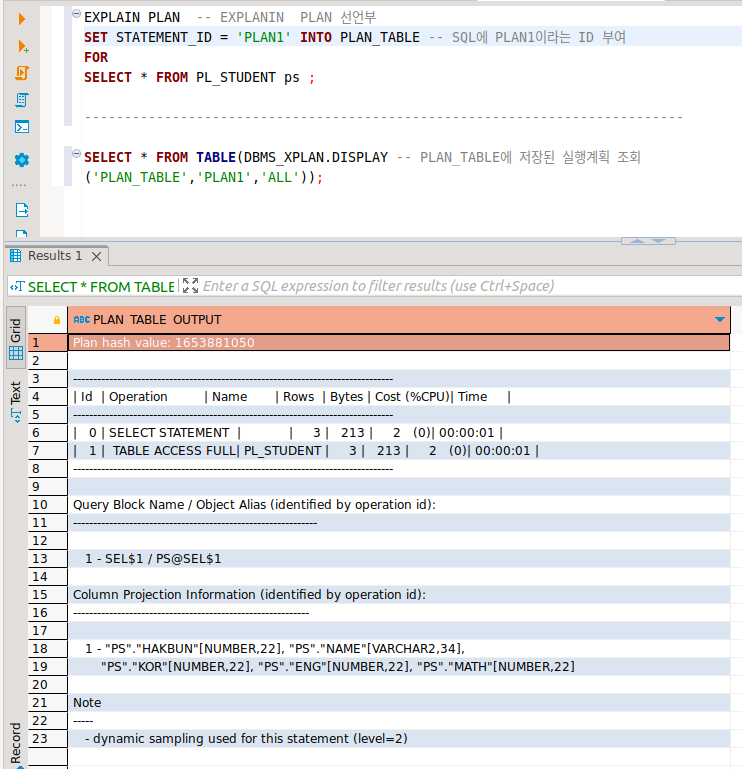Click the Note cell in row 21

click(x=399, y=702)
